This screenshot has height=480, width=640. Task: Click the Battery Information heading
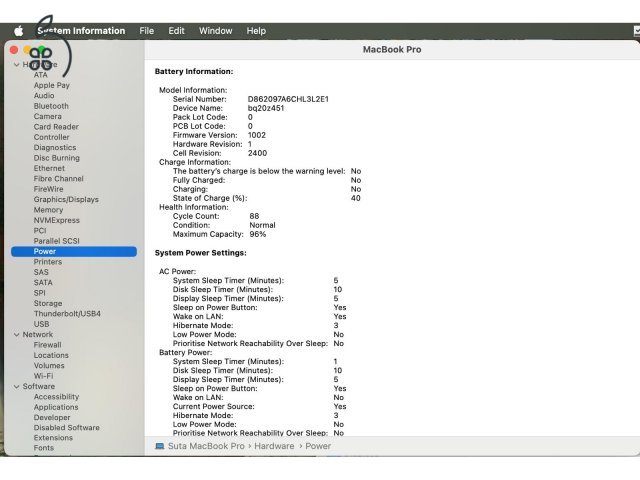pos(194,71)
